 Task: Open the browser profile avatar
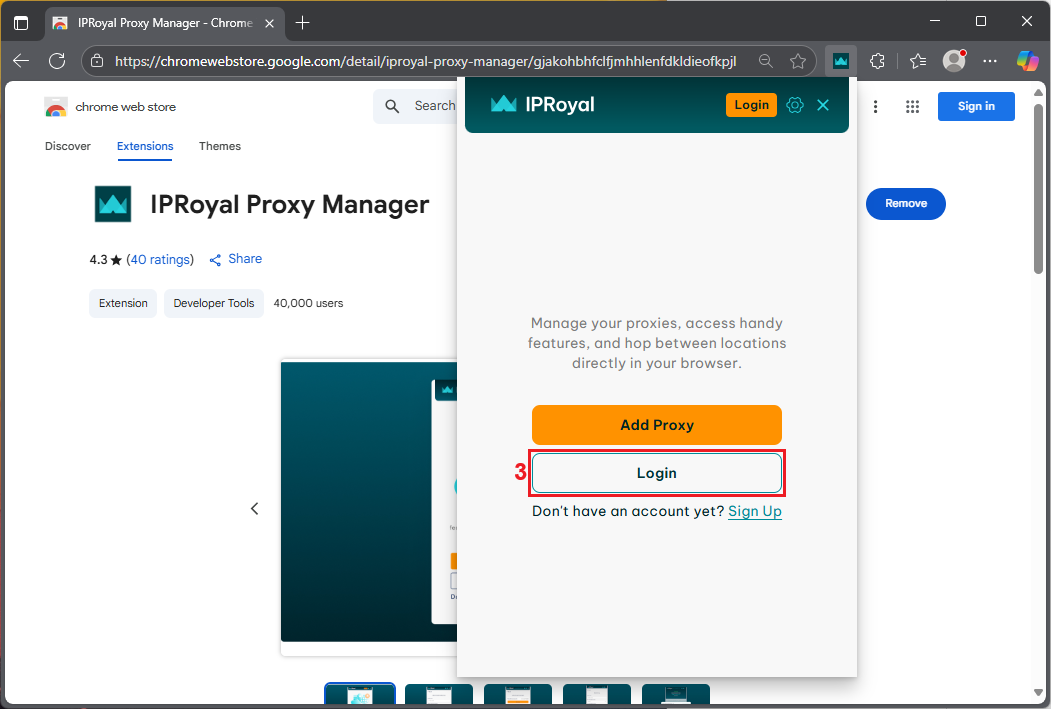click(x=954, y=61)
